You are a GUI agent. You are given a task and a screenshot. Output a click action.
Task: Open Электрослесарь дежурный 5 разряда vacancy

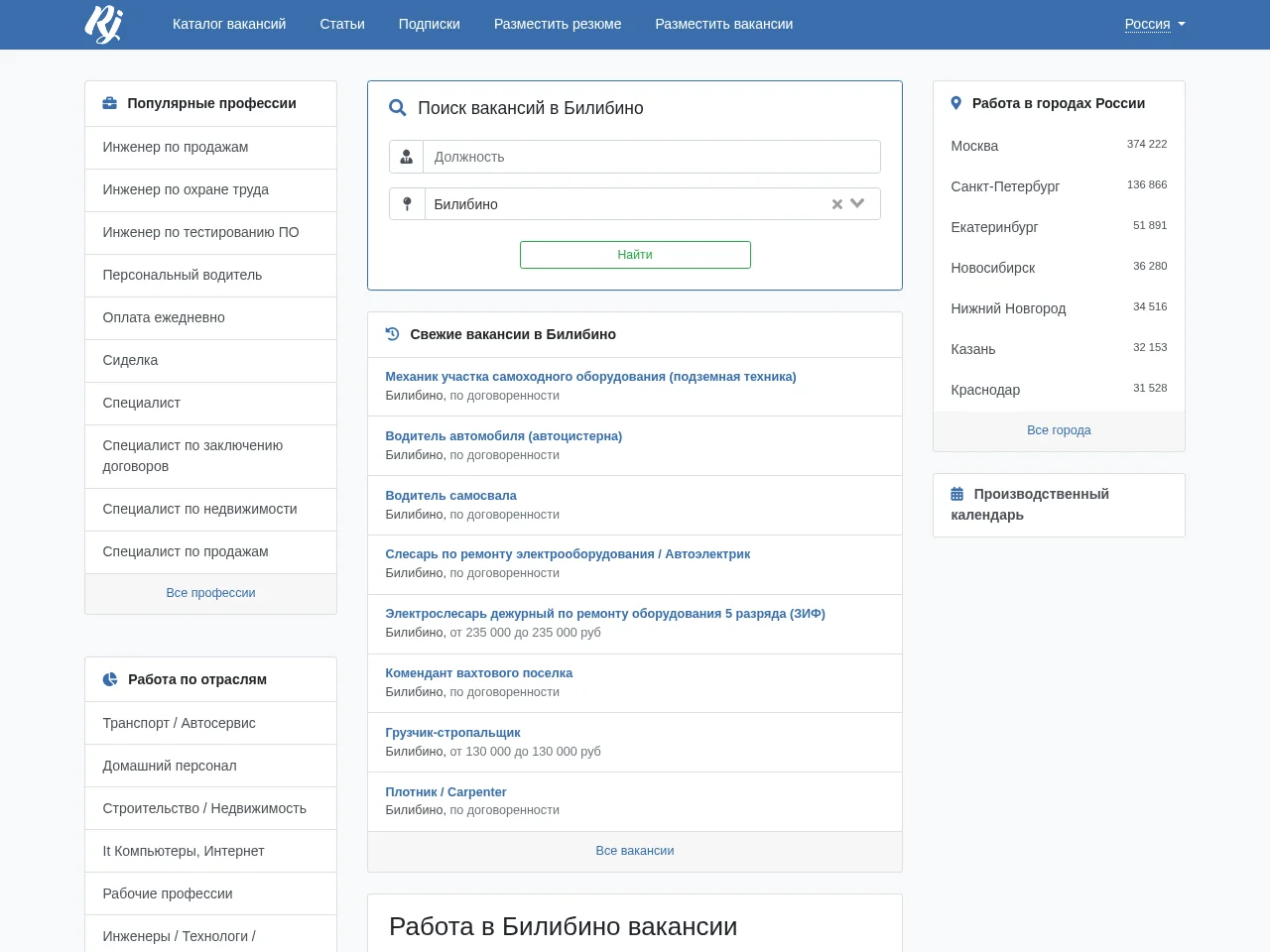[605, 614]
